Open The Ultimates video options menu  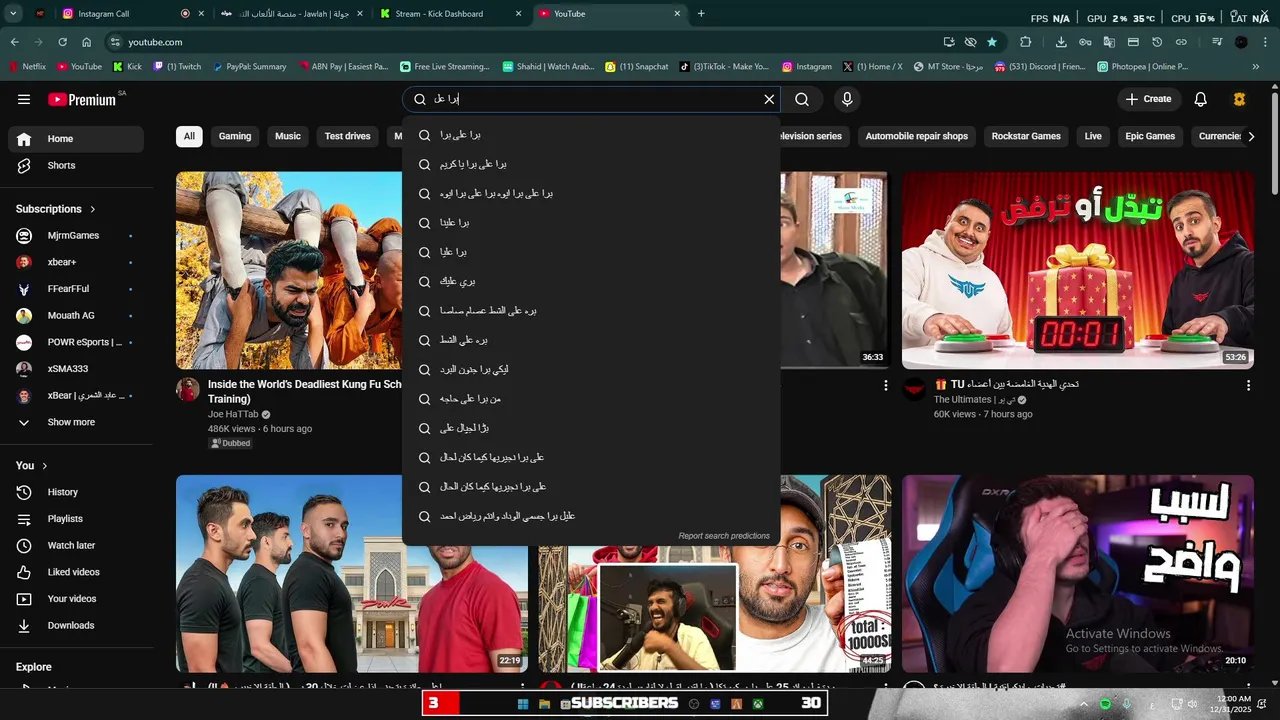coord(1248,385)
